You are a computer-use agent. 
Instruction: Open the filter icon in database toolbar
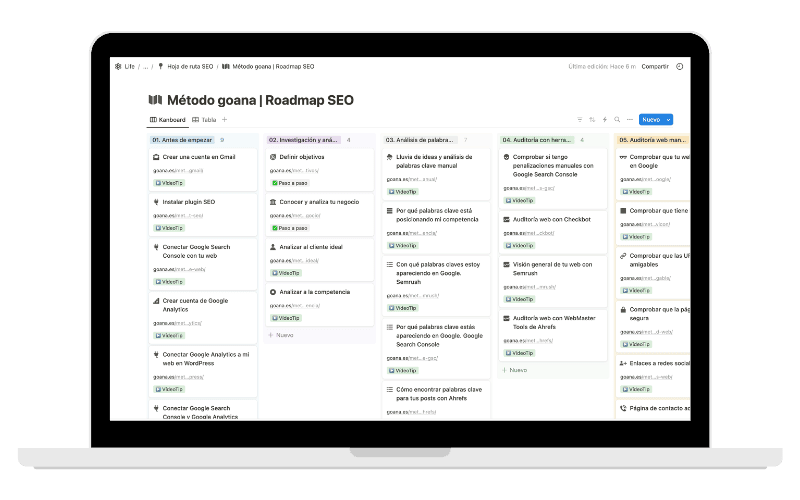[580, 119]
